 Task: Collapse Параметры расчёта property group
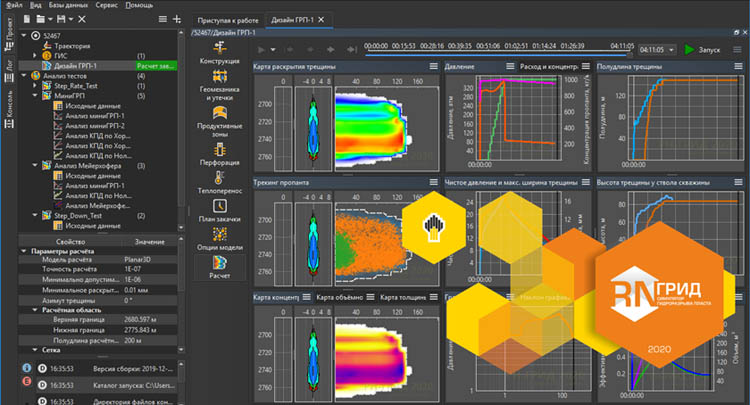click(x=23, y=251)
